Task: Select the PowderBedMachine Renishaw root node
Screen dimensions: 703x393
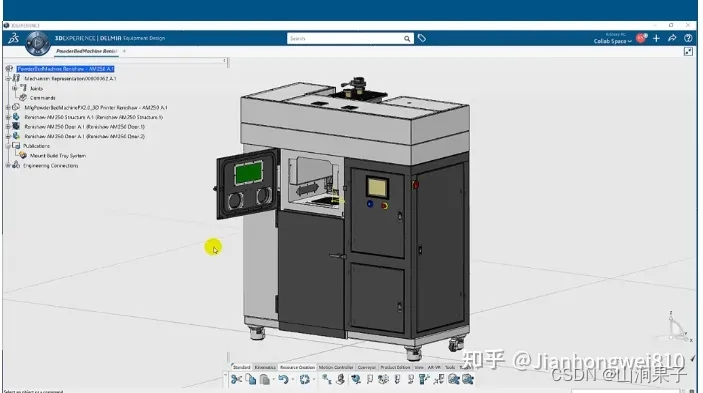Action: tap(65, 69)
